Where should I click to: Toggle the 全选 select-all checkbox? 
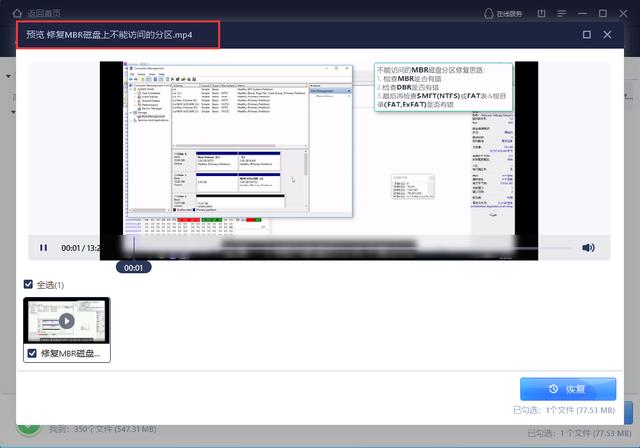[29, 285]
